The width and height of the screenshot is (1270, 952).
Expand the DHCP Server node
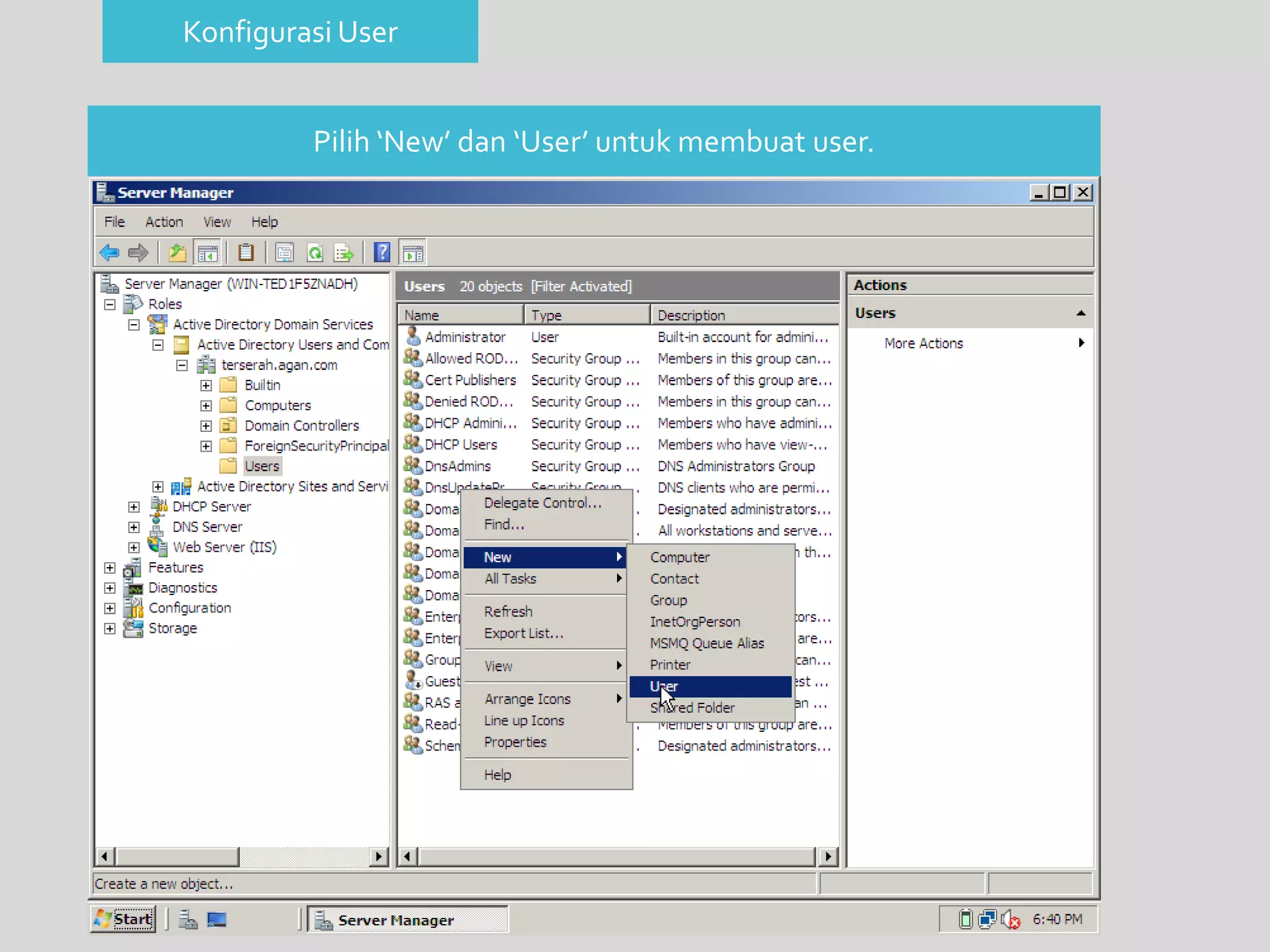pyautogui.click(x=134, y=507)
